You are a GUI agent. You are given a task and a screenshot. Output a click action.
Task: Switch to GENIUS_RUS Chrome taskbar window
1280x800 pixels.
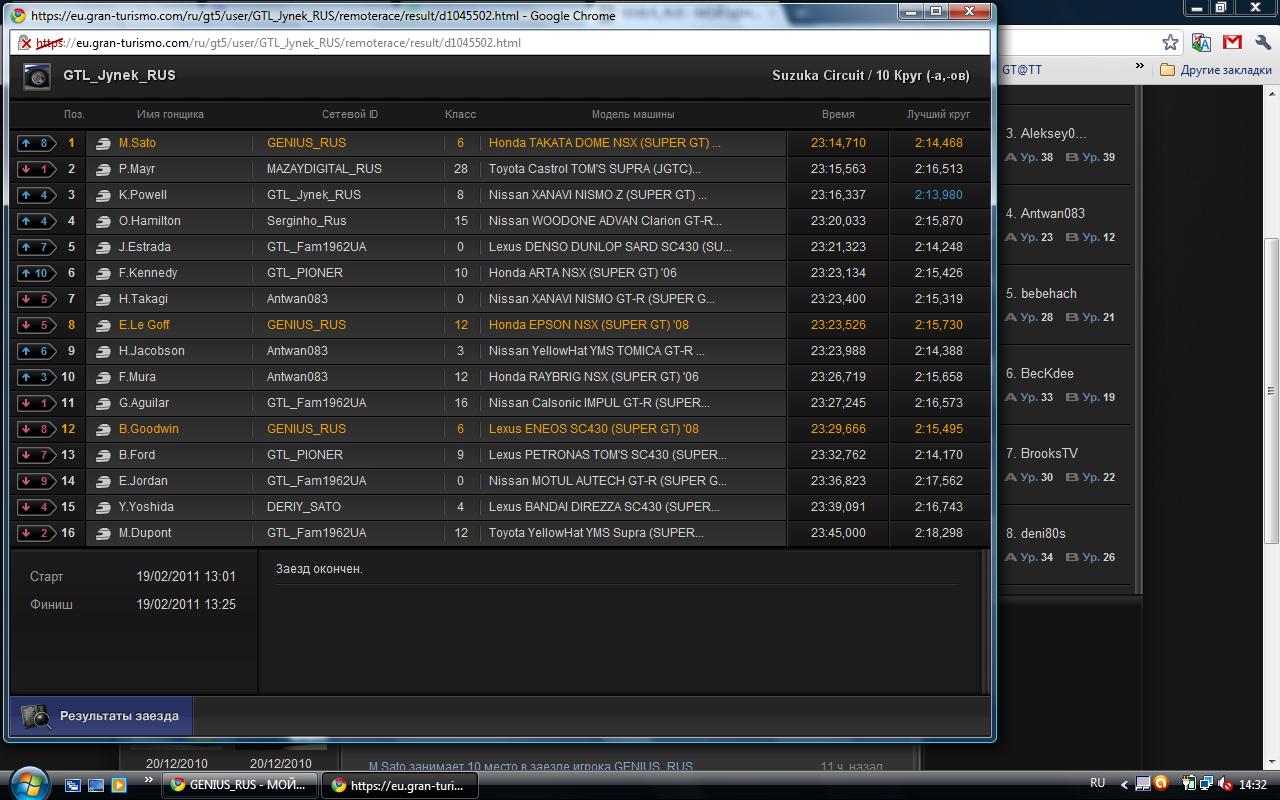(x=240, y=785)
